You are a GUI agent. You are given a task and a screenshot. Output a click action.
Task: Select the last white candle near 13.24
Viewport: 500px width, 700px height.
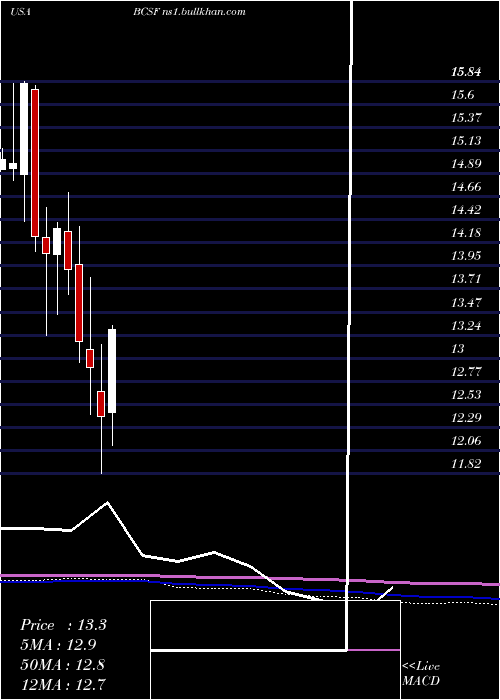pyautogui.click(x=112, y=371)
